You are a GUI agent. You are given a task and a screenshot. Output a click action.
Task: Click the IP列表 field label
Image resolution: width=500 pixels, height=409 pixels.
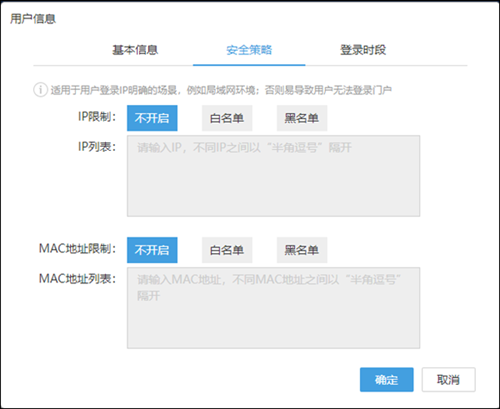[97, 146]
